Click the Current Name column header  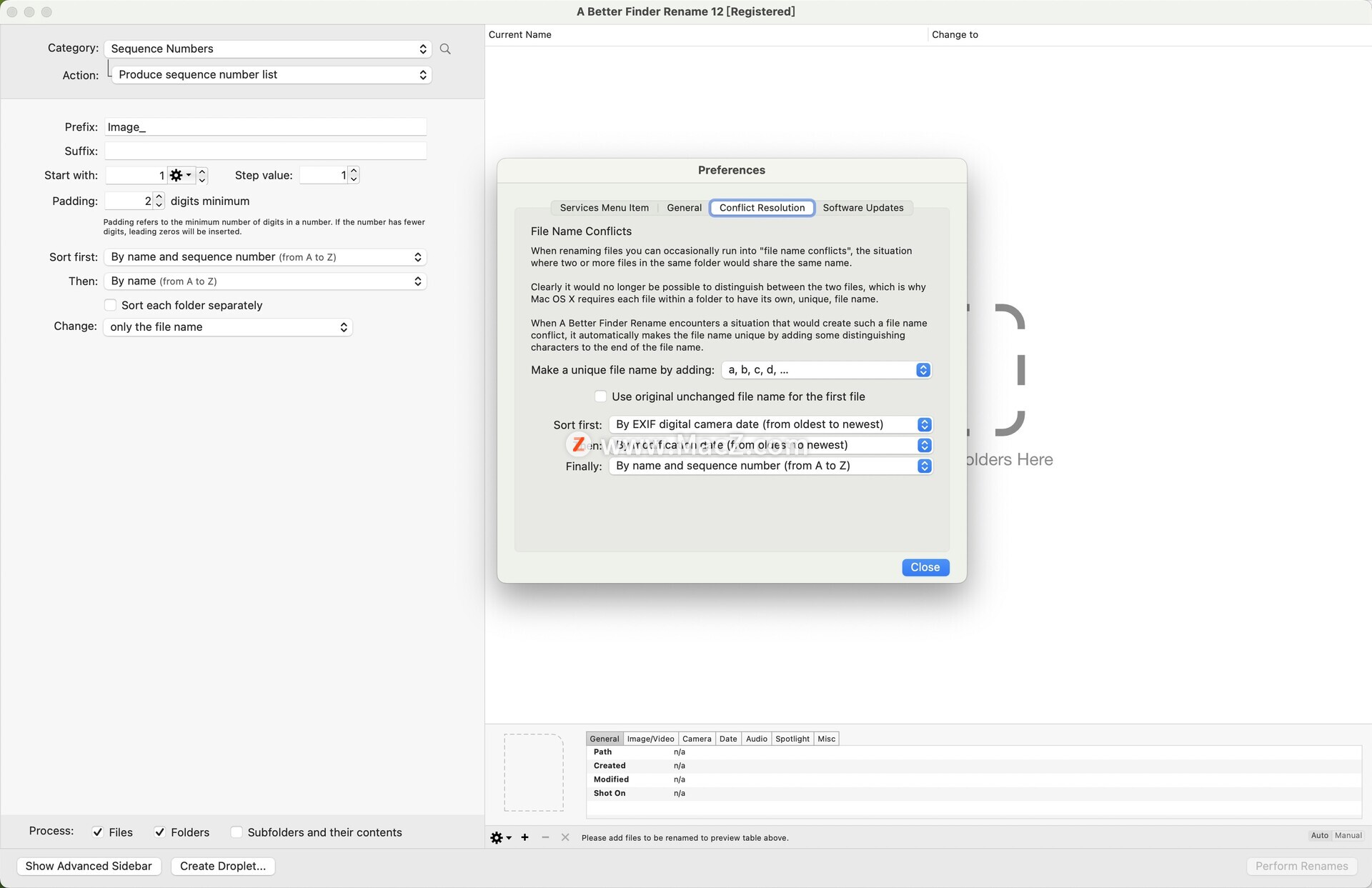[706, 34]
